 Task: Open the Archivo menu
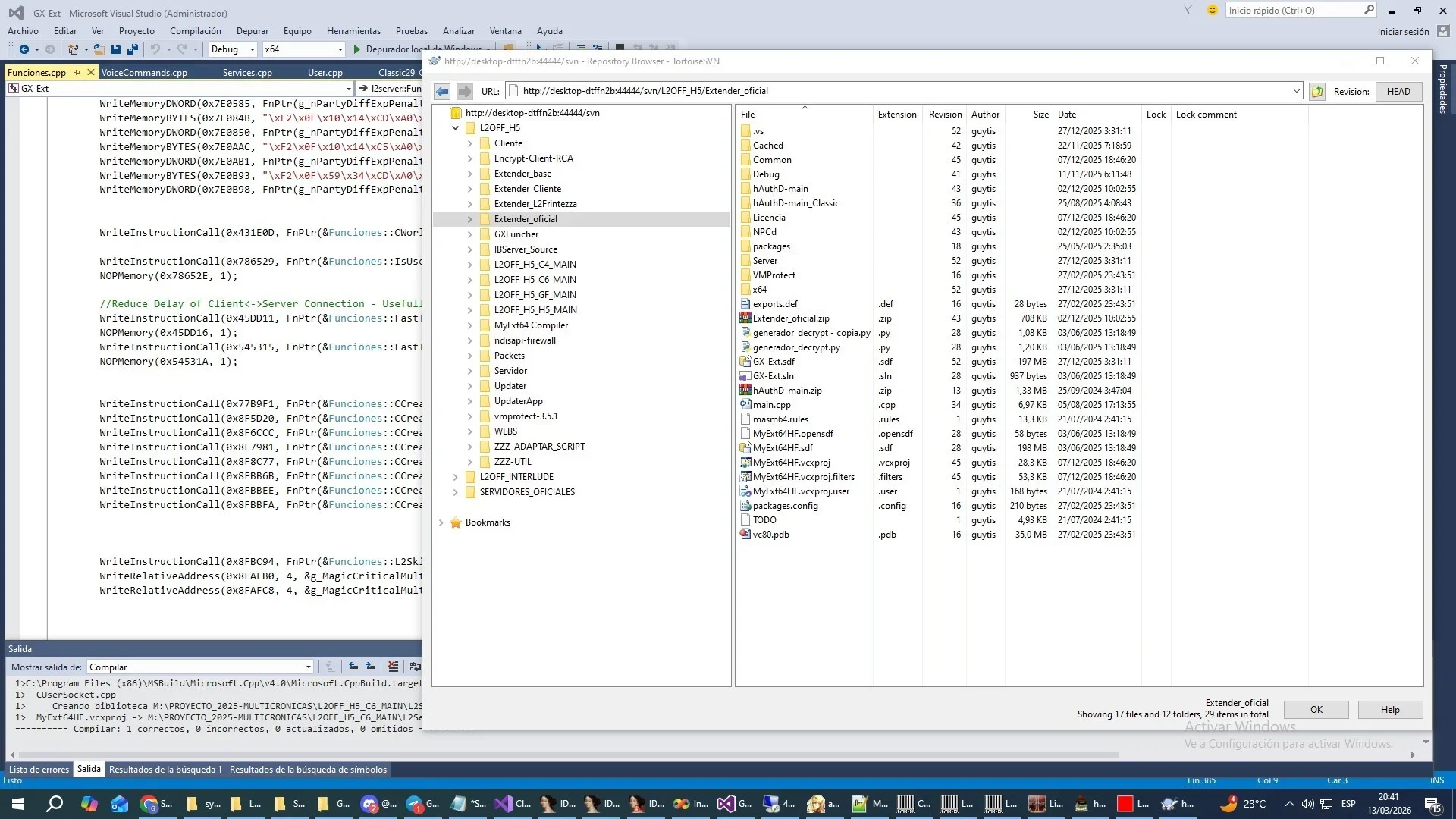click(x=23, y=31)
